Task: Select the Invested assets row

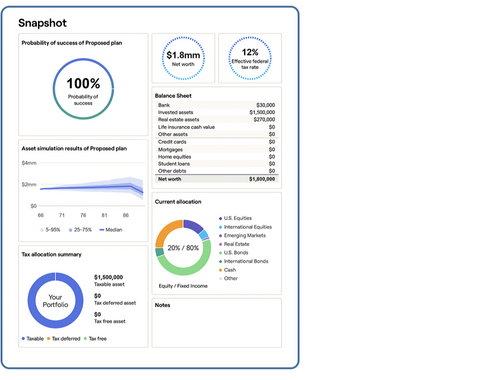Action: click(217, 112)
